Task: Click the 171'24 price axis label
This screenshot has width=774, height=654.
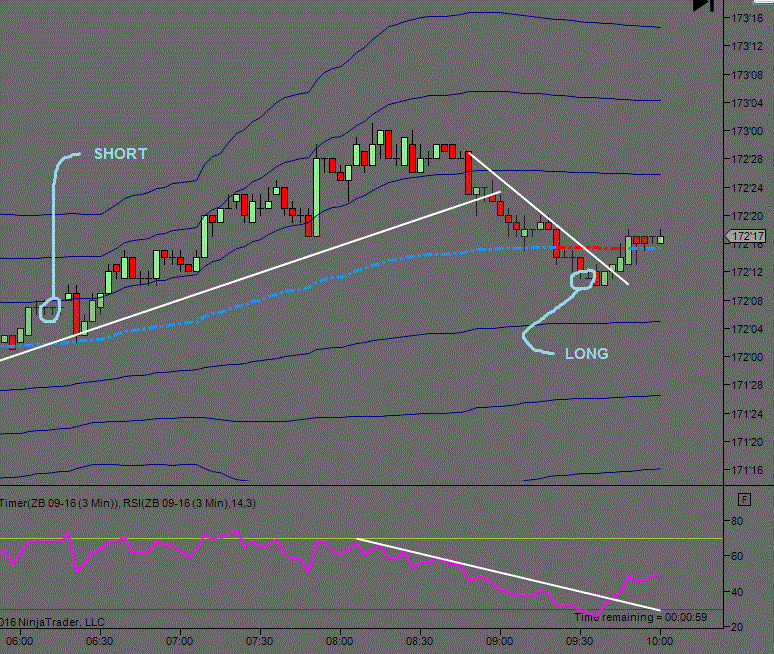Action: pyautogui.click(x=747, y=414)
